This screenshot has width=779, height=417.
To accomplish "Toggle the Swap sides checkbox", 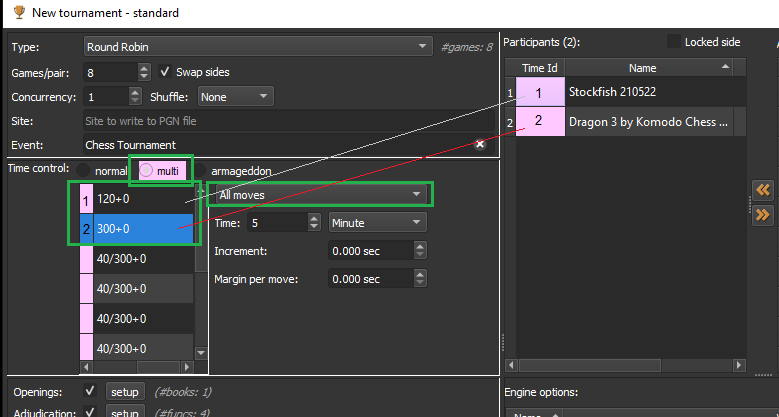I will coord(165,72).
